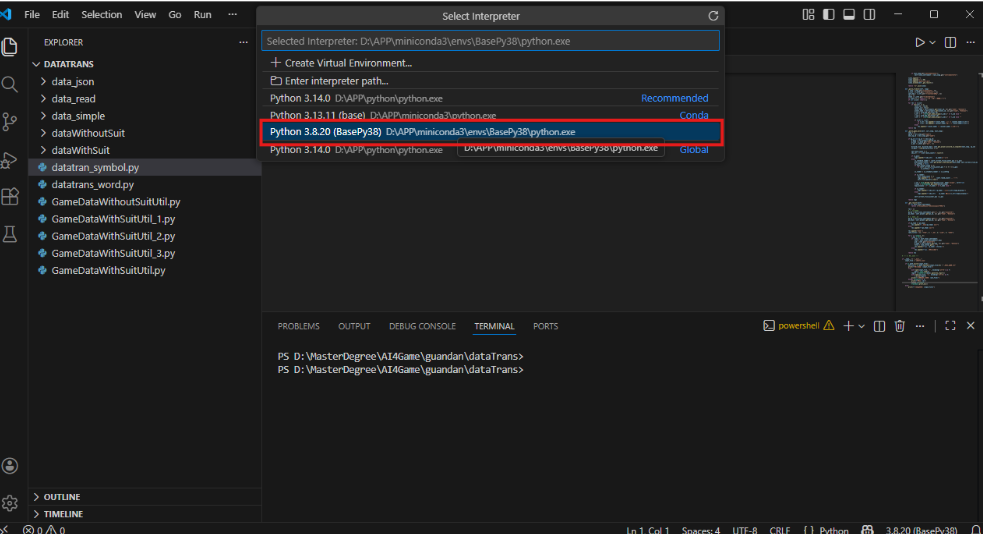Image resolution: width=983 pixels, height=534 pixels.
Task: Switch to the Debug Console tab
Action: pos(422,326)
